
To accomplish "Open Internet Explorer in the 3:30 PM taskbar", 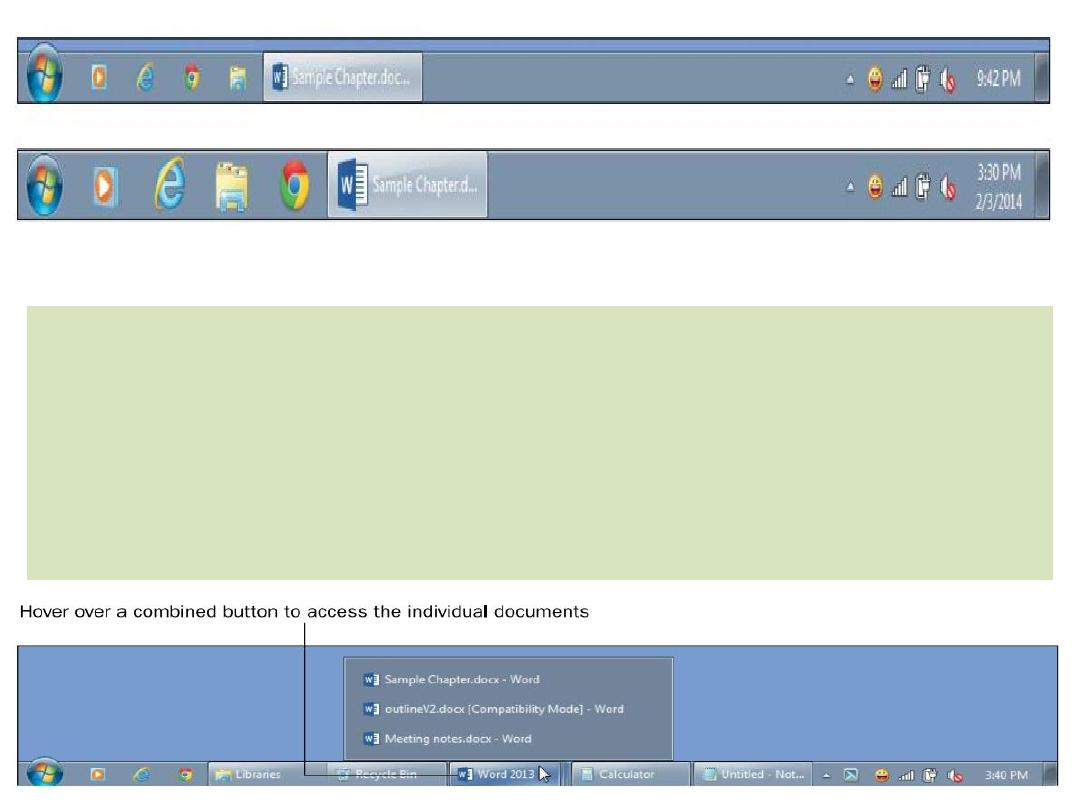I will click(x=169, y=184).
